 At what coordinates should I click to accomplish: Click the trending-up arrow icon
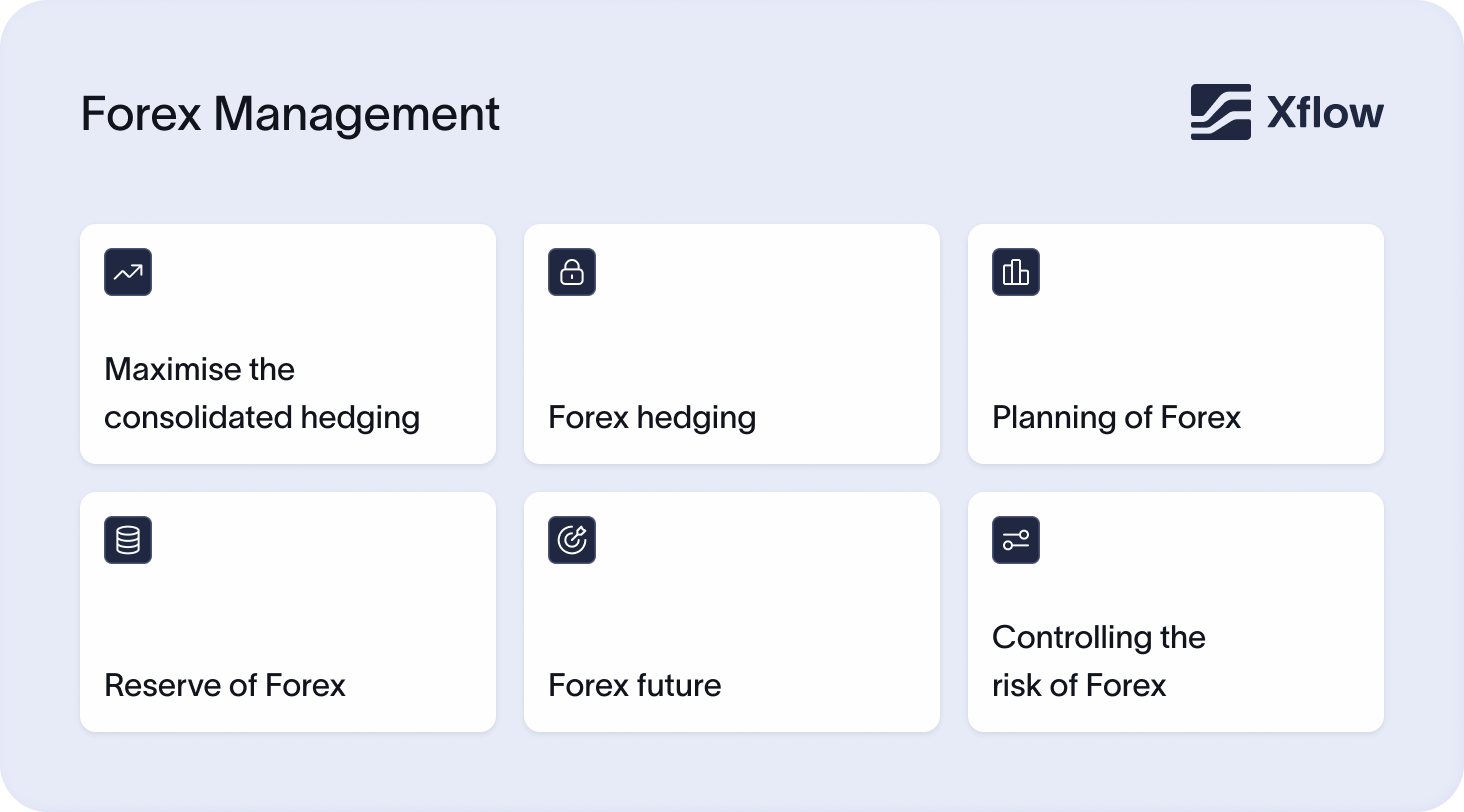coord(128,272)
